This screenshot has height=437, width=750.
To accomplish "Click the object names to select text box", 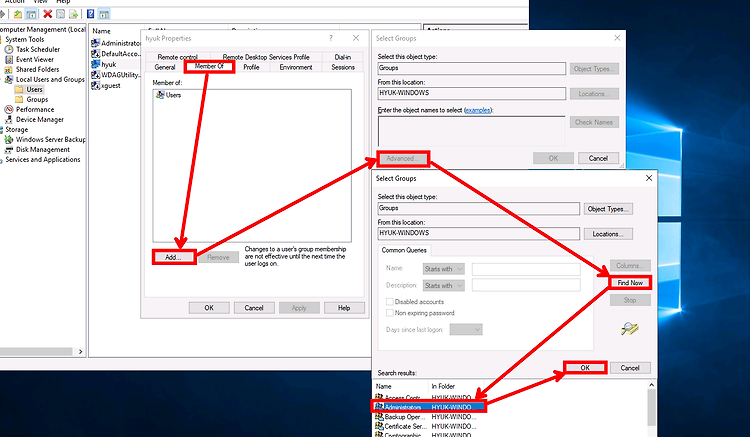I will tap(472, 130).
